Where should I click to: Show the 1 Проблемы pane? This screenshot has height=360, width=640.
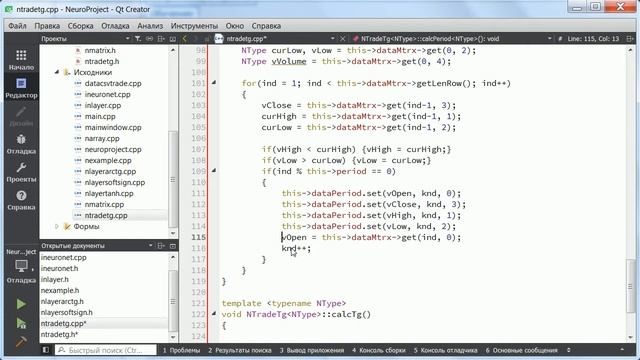pyautogui.click(x=181, y=350)
